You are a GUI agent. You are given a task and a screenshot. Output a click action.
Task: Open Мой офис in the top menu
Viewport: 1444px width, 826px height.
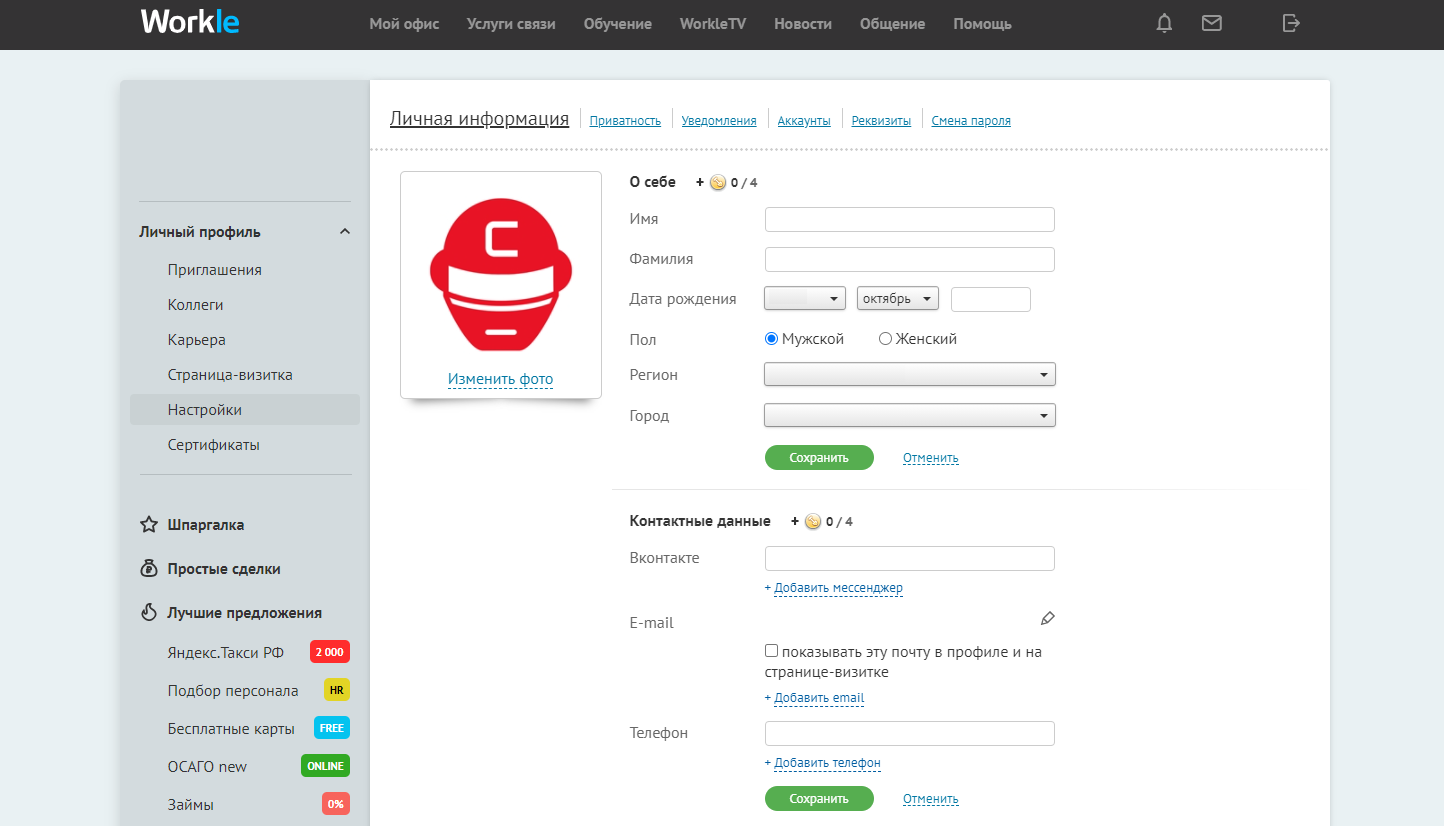[x=404, y=24]
